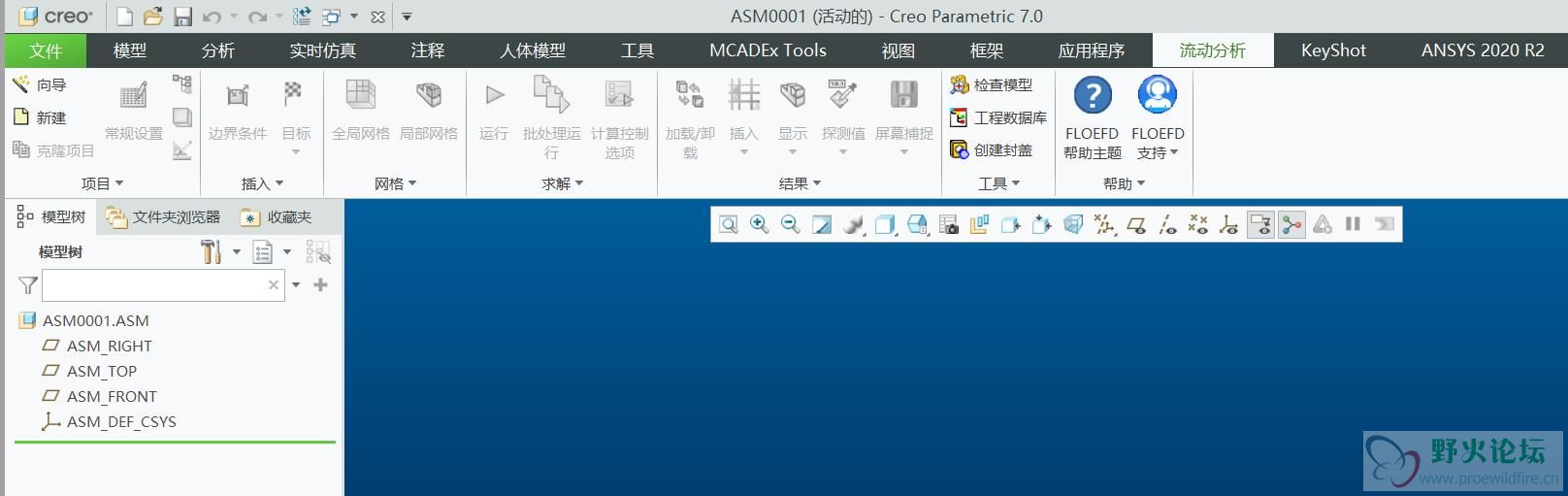Viewport: 1568px width, 496px height.
Task: Open the 实时仿真 tab
Action: point(322,50)
